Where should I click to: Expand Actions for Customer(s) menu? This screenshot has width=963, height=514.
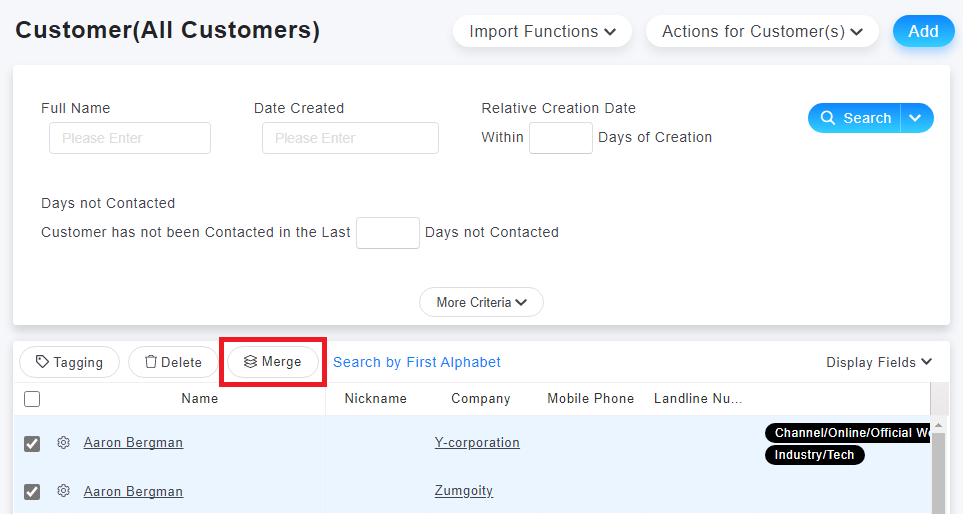coord(762,31)
